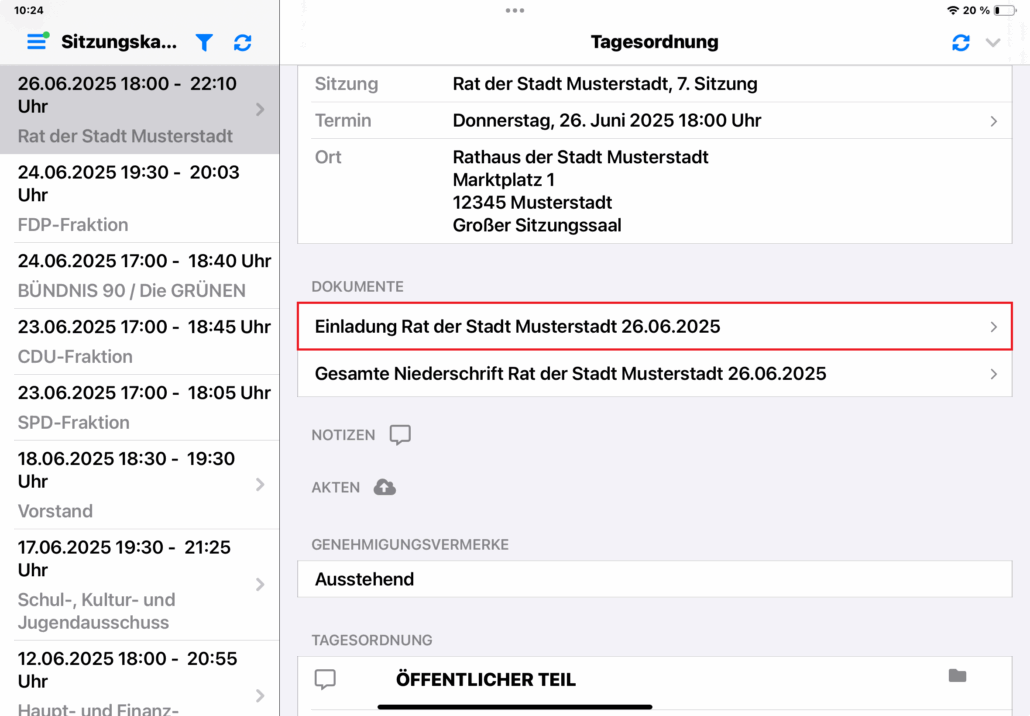Tap the three-dot multitasking control at top
This screenshot has width=1030, height=716.
(515, 10)
